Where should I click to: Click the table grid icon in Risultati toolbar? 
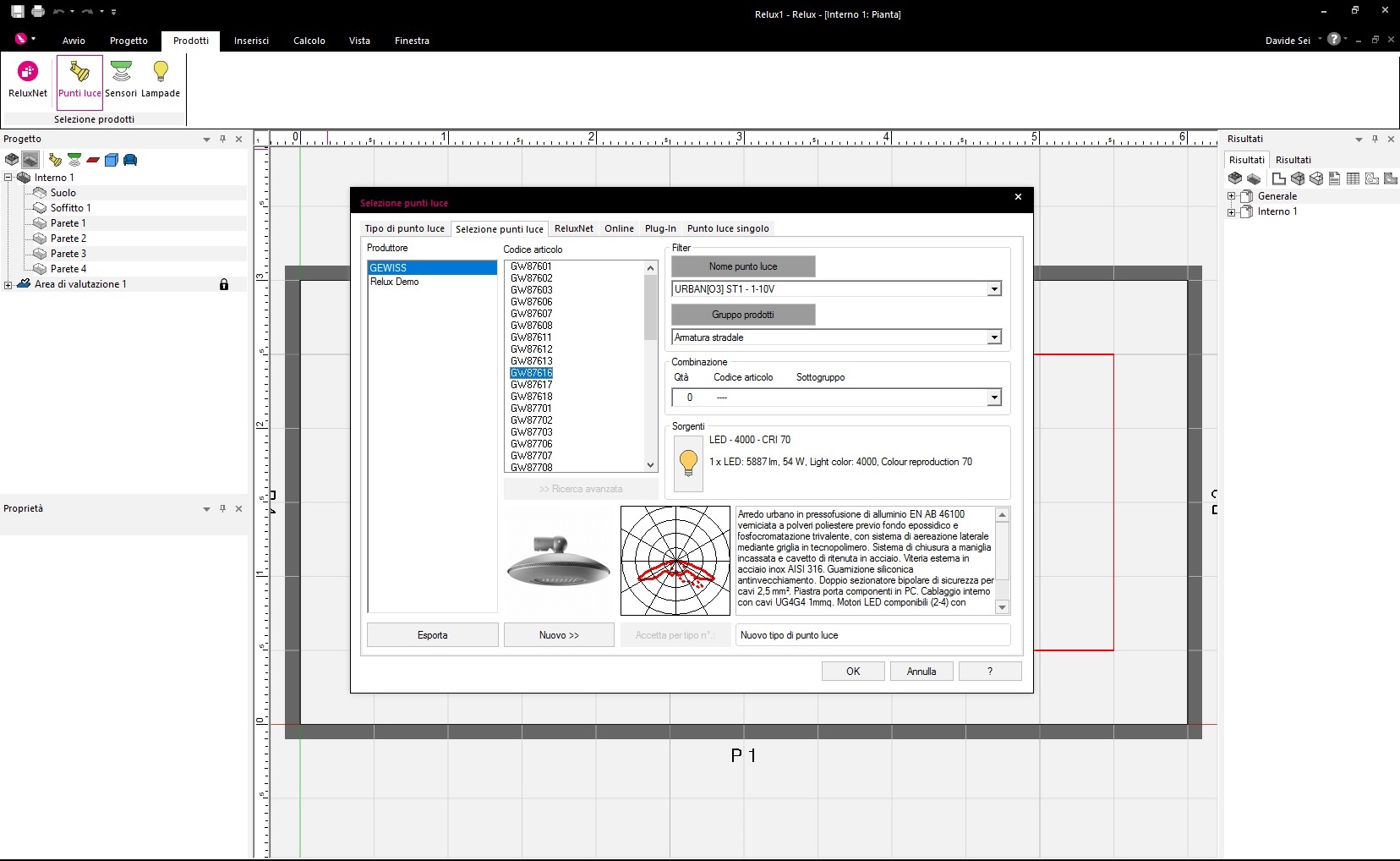tap(1353, 178)
